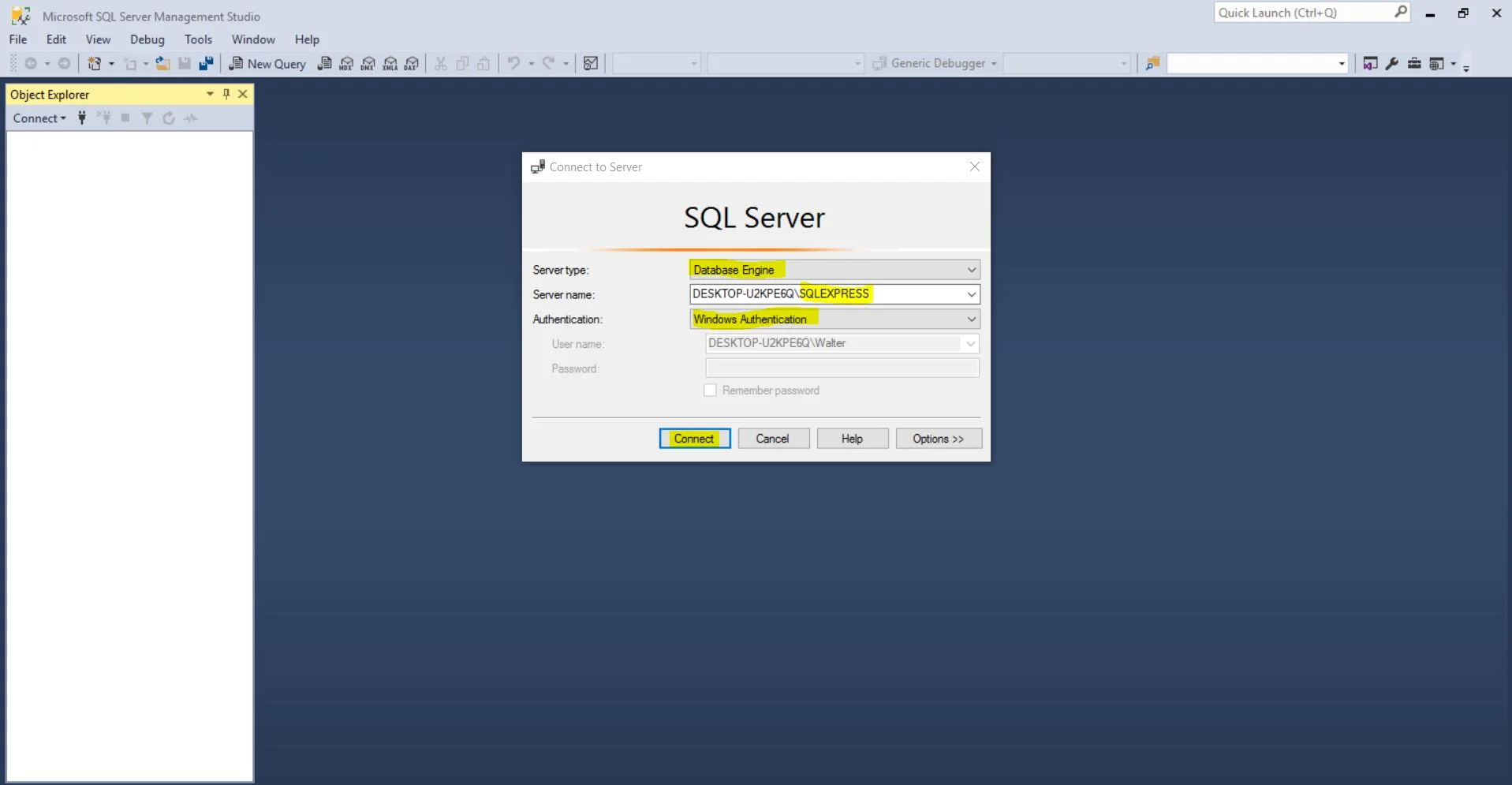Screen dimensions: 1512x785
Task: Click the Redo arrow icon
Action: pos(549,64)
